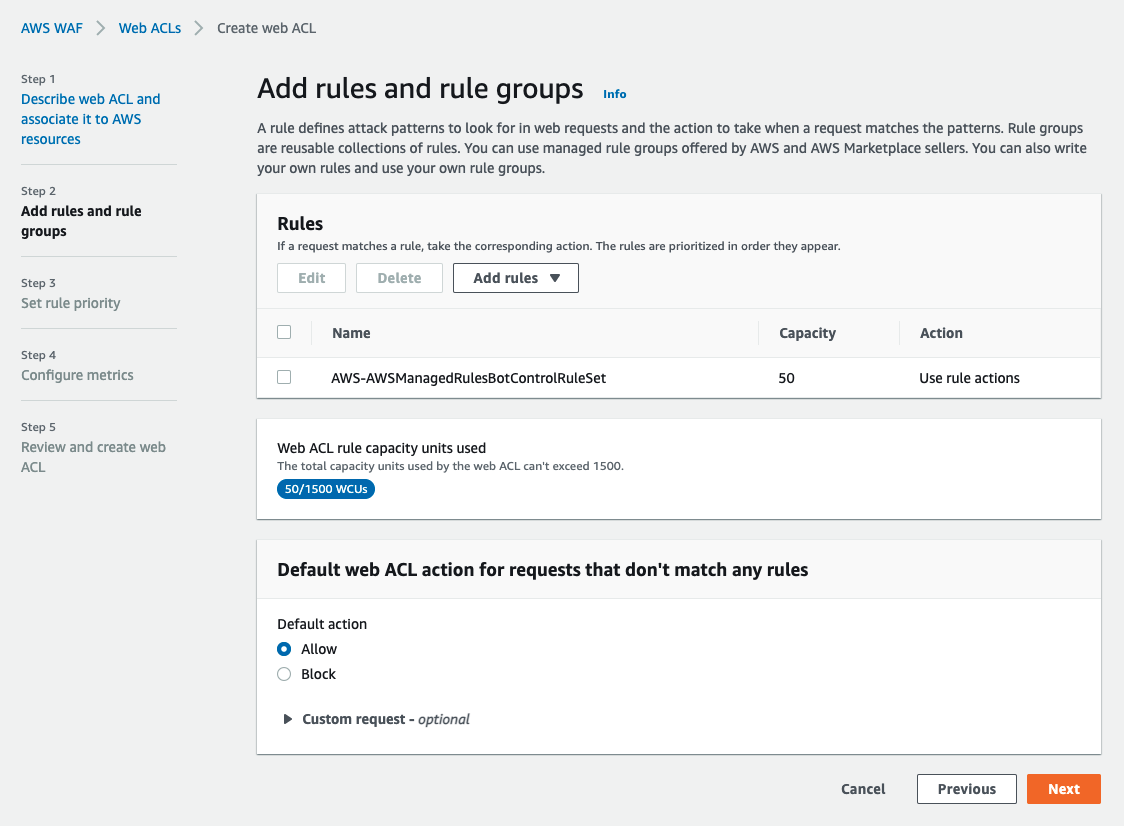
Task: Go to Step 1 Describe web ACL
Action: click(x=90, y=119)
